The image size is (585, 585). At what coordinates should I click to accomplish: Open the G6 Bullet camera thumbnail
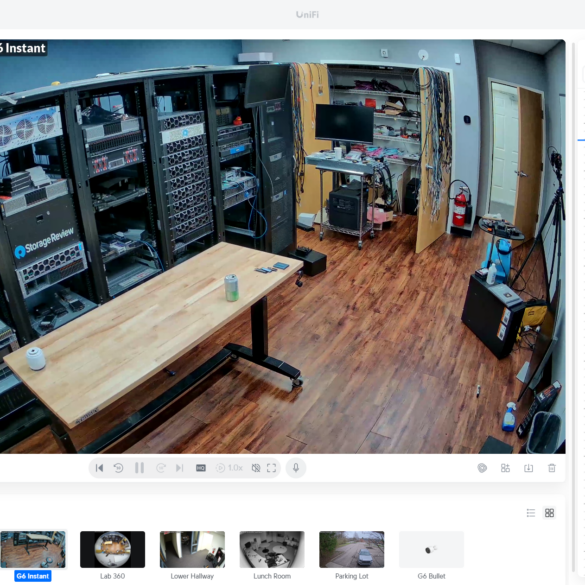(x=431, y=550)
